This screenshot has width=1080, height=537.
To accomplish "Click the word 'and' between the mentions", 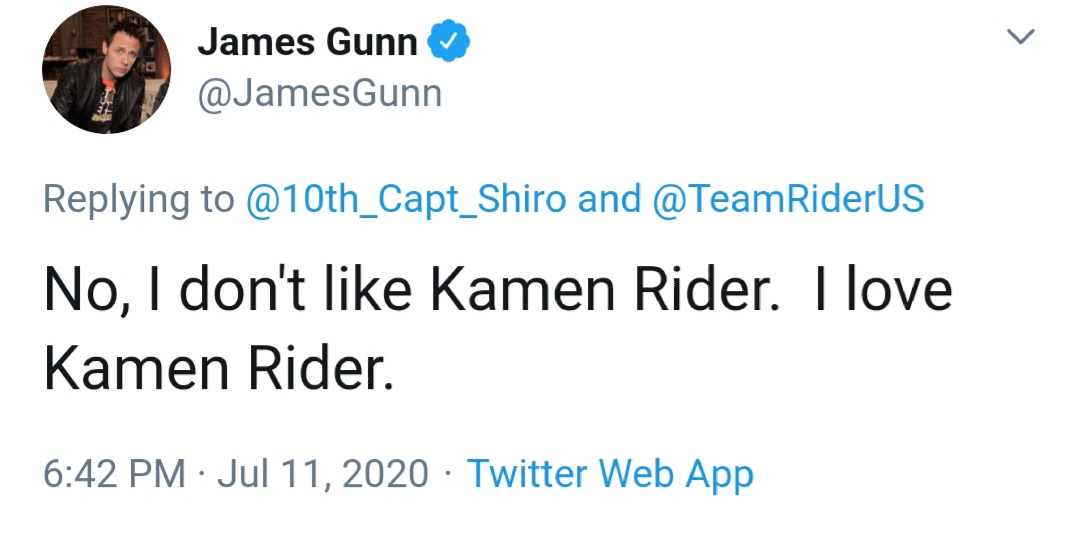I will click(x=610, y=199).
